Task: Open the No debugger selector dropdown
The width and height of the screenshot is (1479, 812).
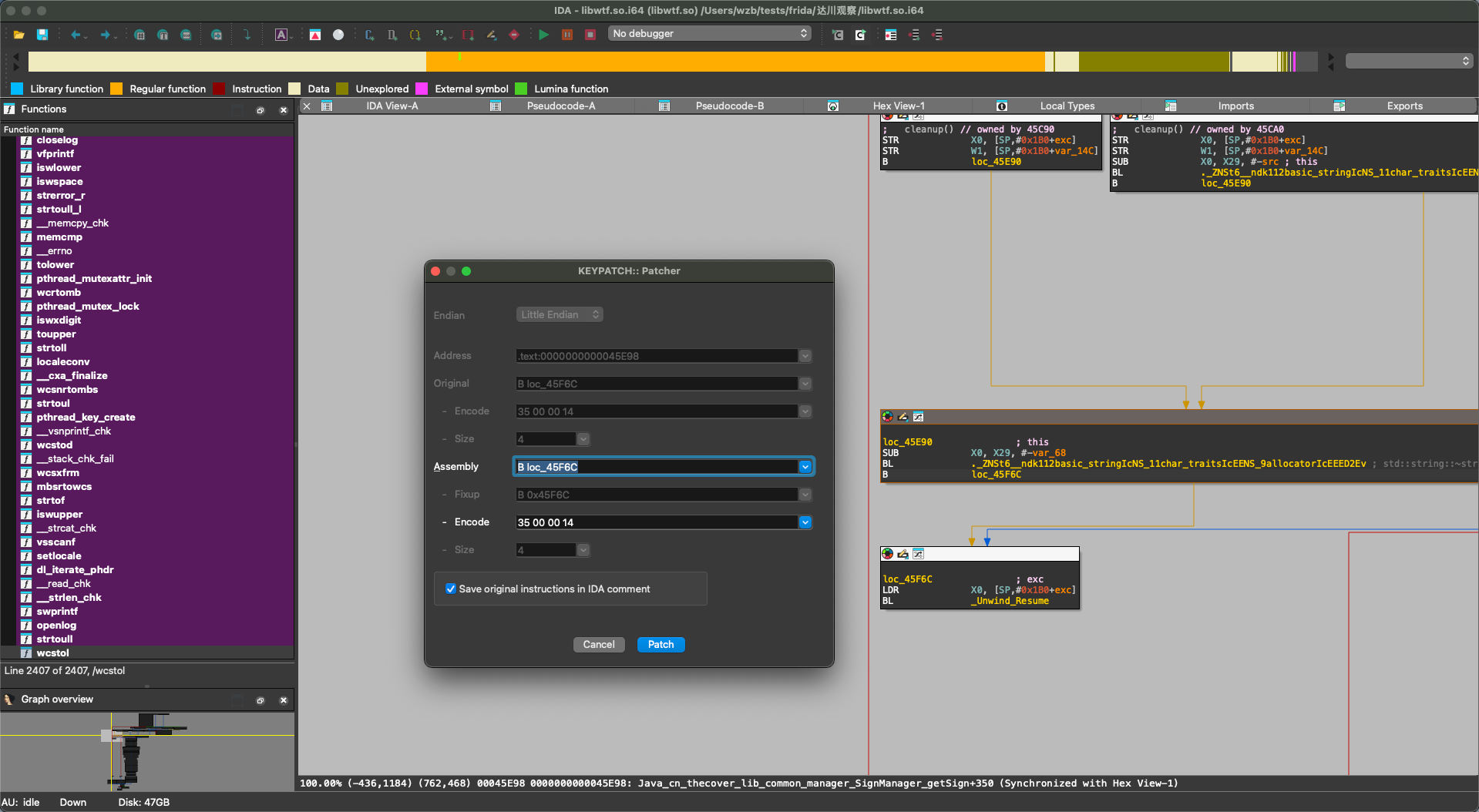Action: [710, 34]
